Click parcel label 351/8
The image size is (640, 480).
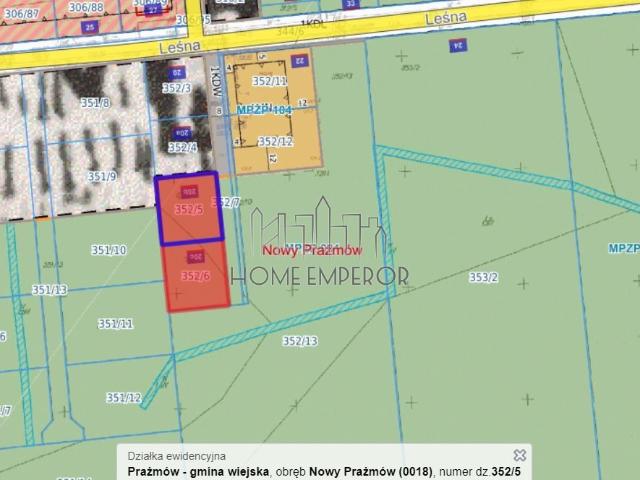95,102
